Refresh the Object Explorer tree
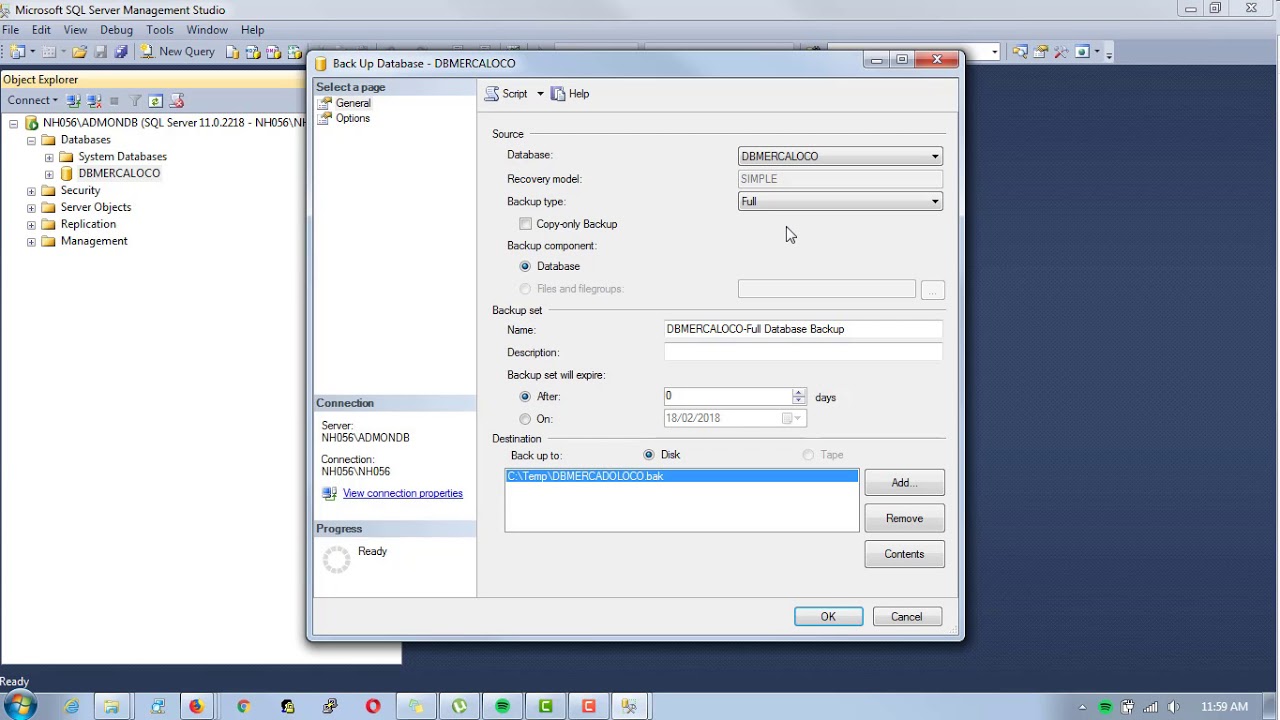Image resolution: width=1280 pixels, height=720 pixels. click(155, 100)
